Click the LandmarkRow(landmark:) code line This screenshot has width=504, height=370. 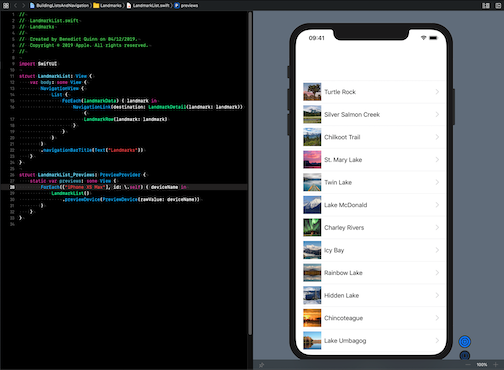click(125, 119)
